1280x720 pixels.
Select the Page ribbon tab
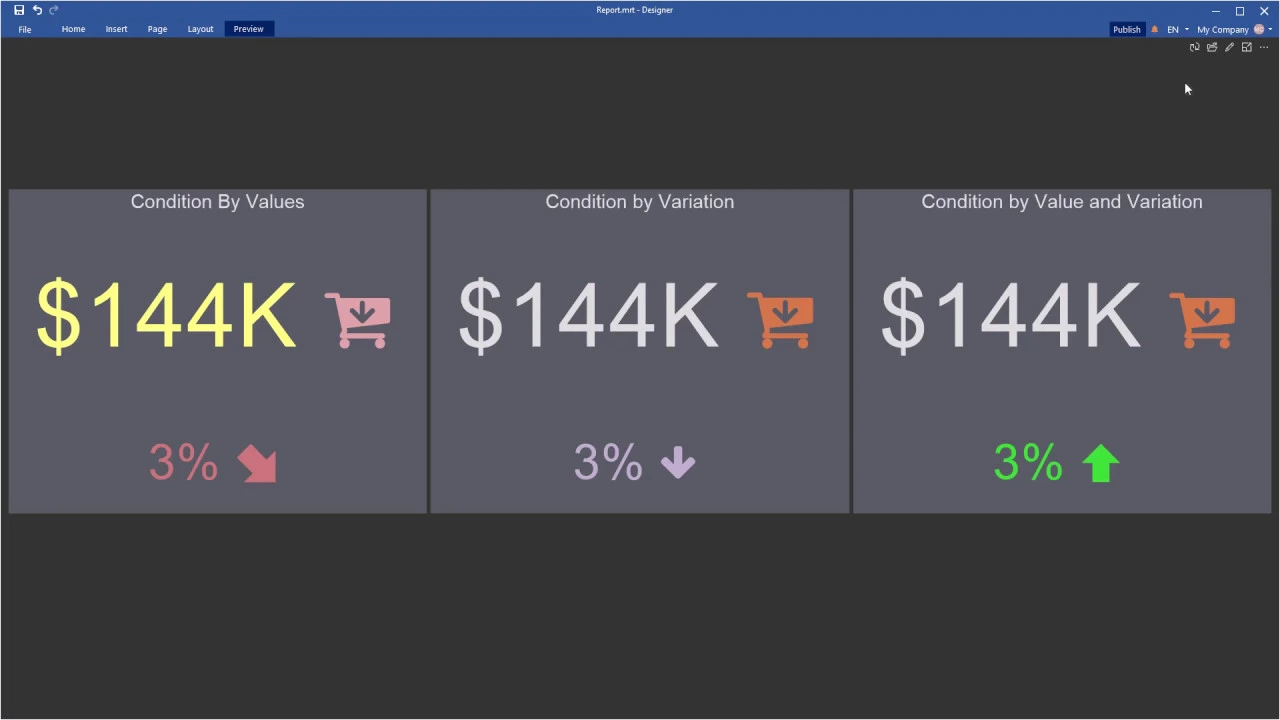pos(157,29)
